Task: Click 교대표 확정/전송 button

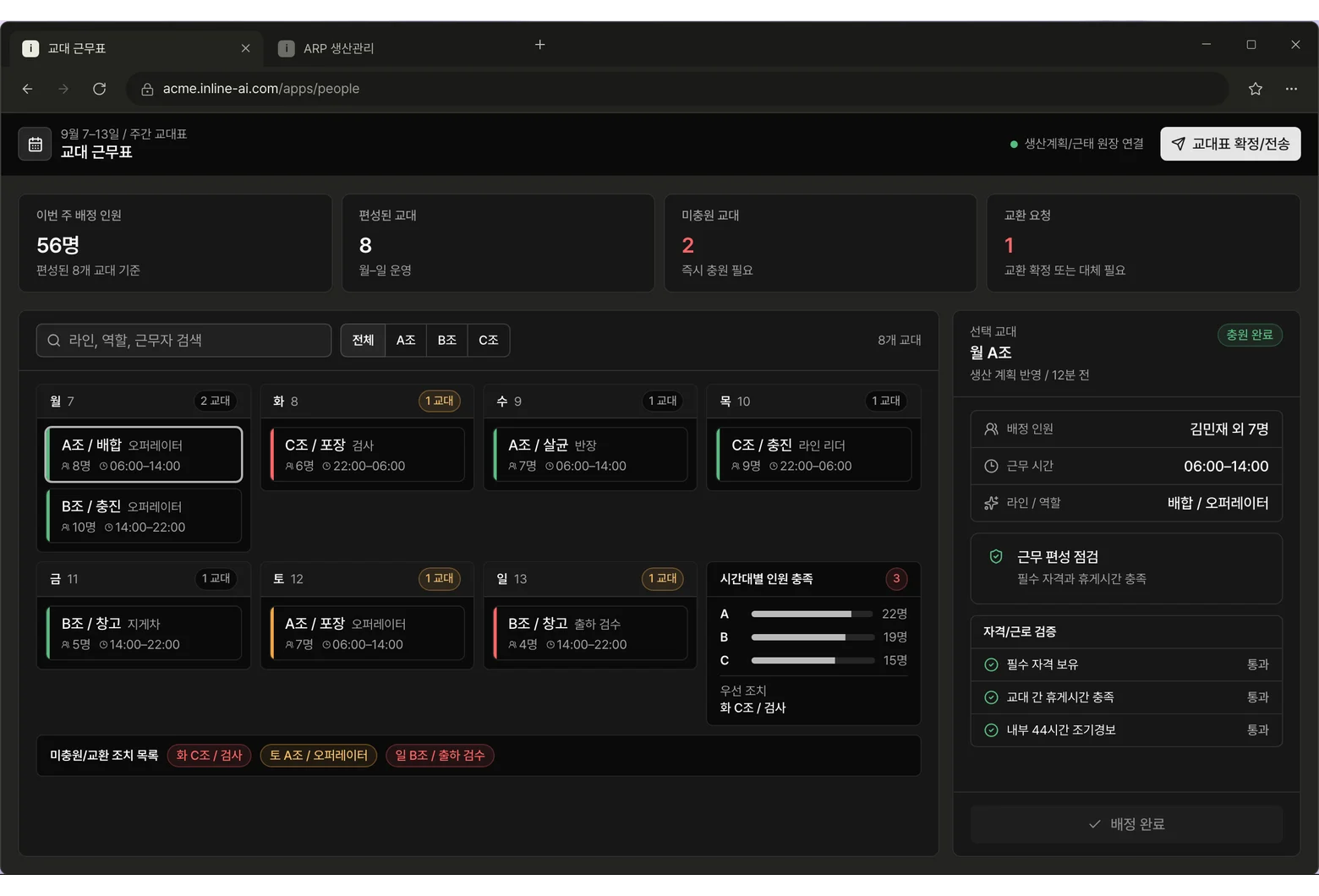Action: (x=1230, y=144)
